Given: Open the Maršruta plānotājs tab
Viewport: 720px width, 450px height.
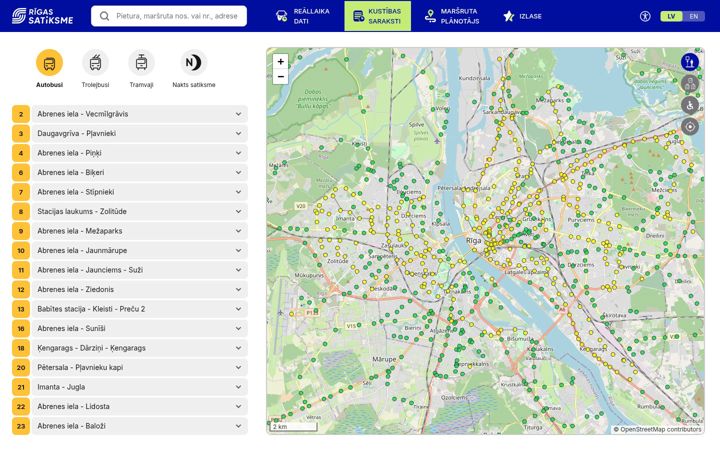Looking at the screenshot, I should 451,16.
